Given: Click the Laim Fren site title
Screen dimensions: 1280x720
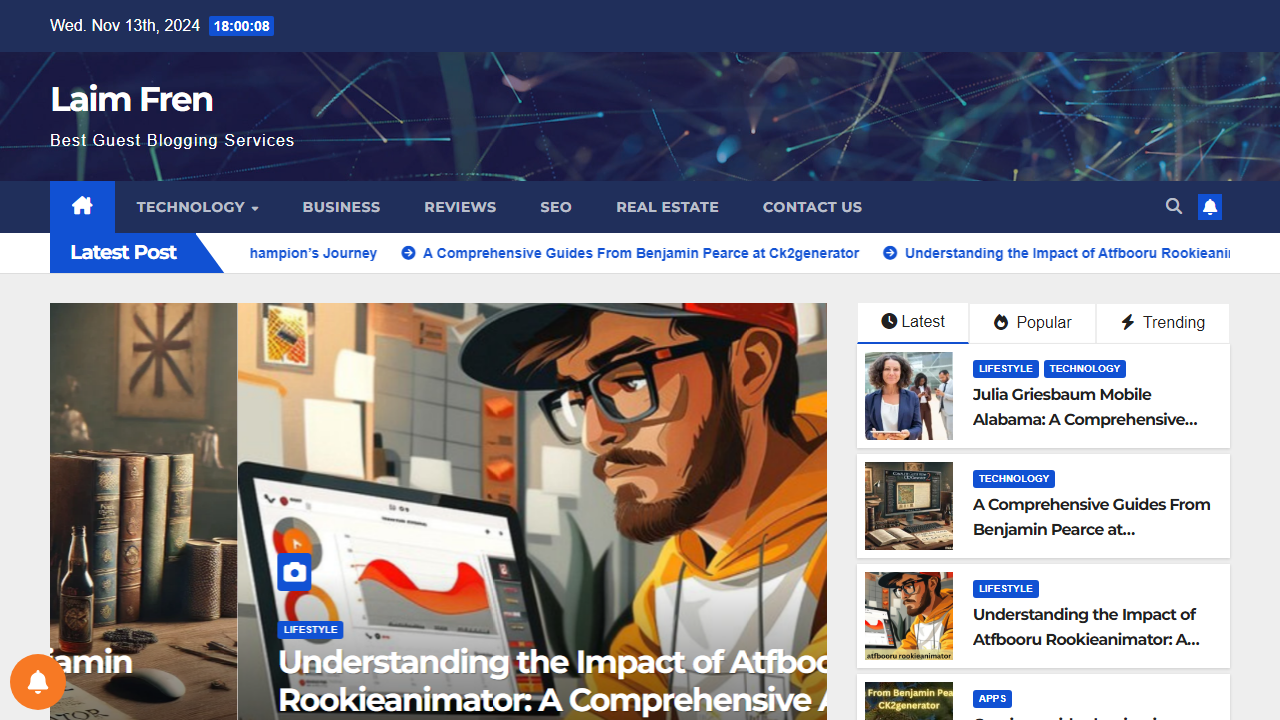Looking at the screenshot, I should tap(131, 99).
